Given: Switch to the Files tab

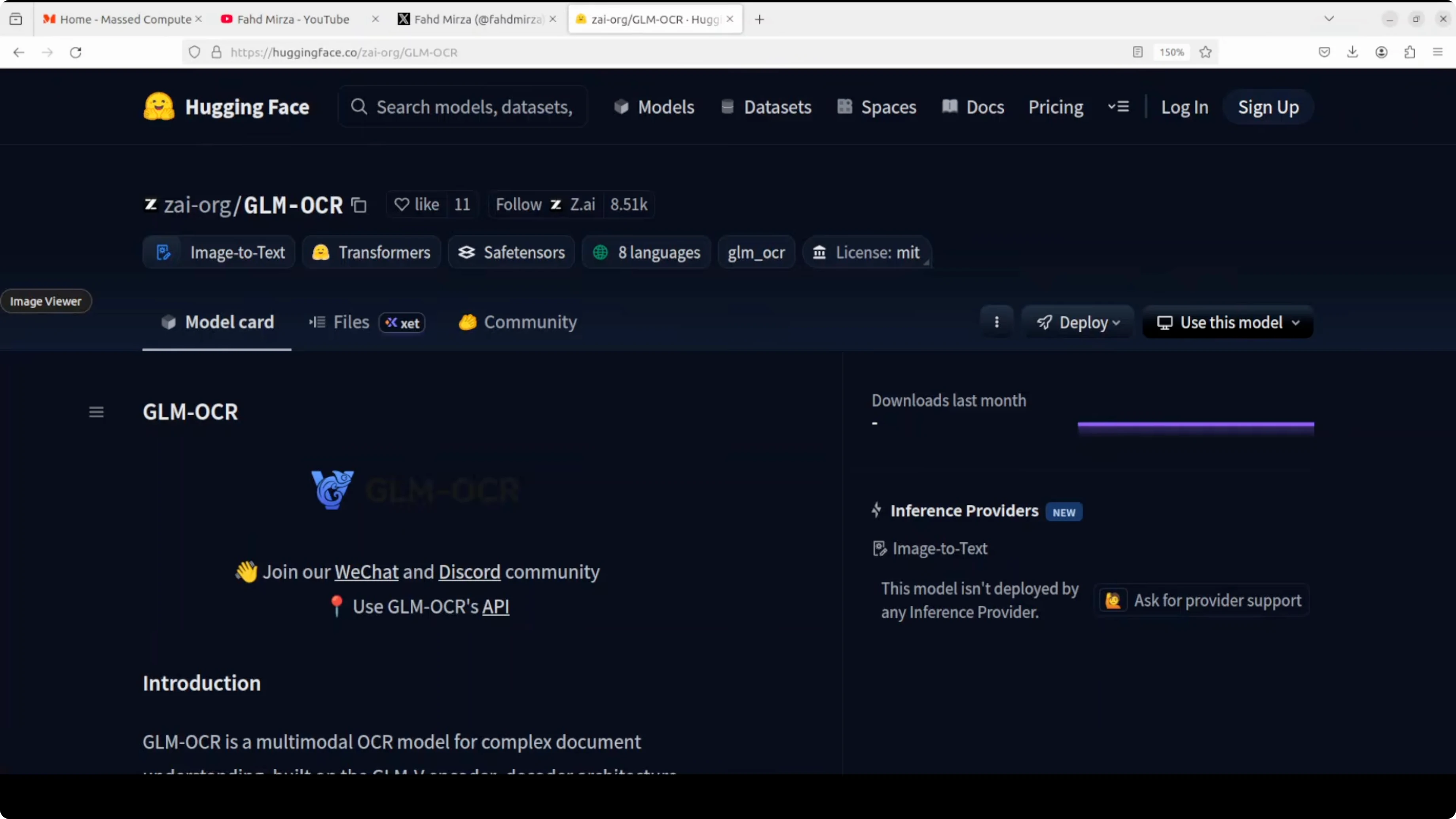Looking at the screenshot, I should (351, 322).
